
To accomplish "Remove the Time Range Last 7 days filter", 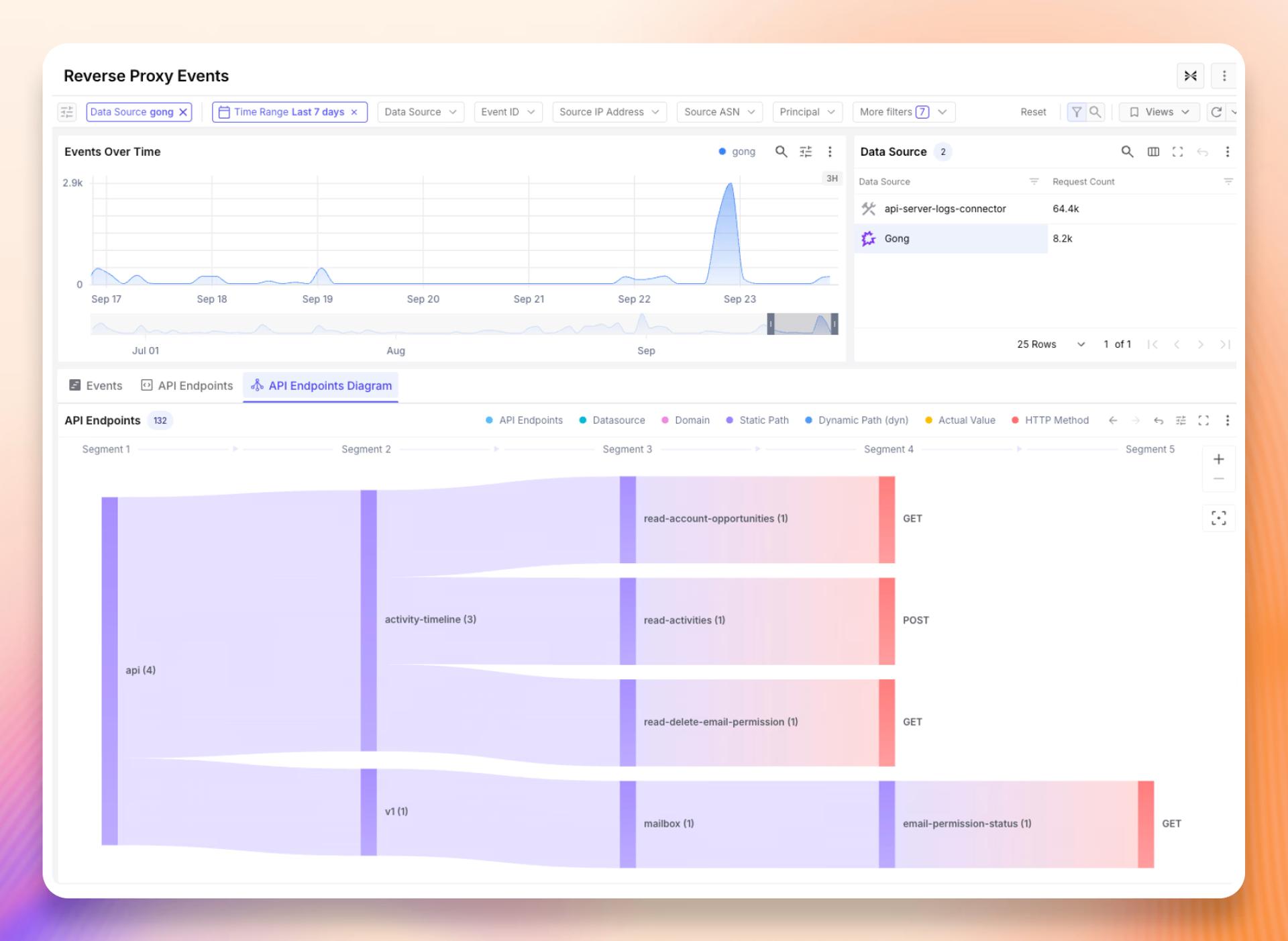I will pos(354,112).
